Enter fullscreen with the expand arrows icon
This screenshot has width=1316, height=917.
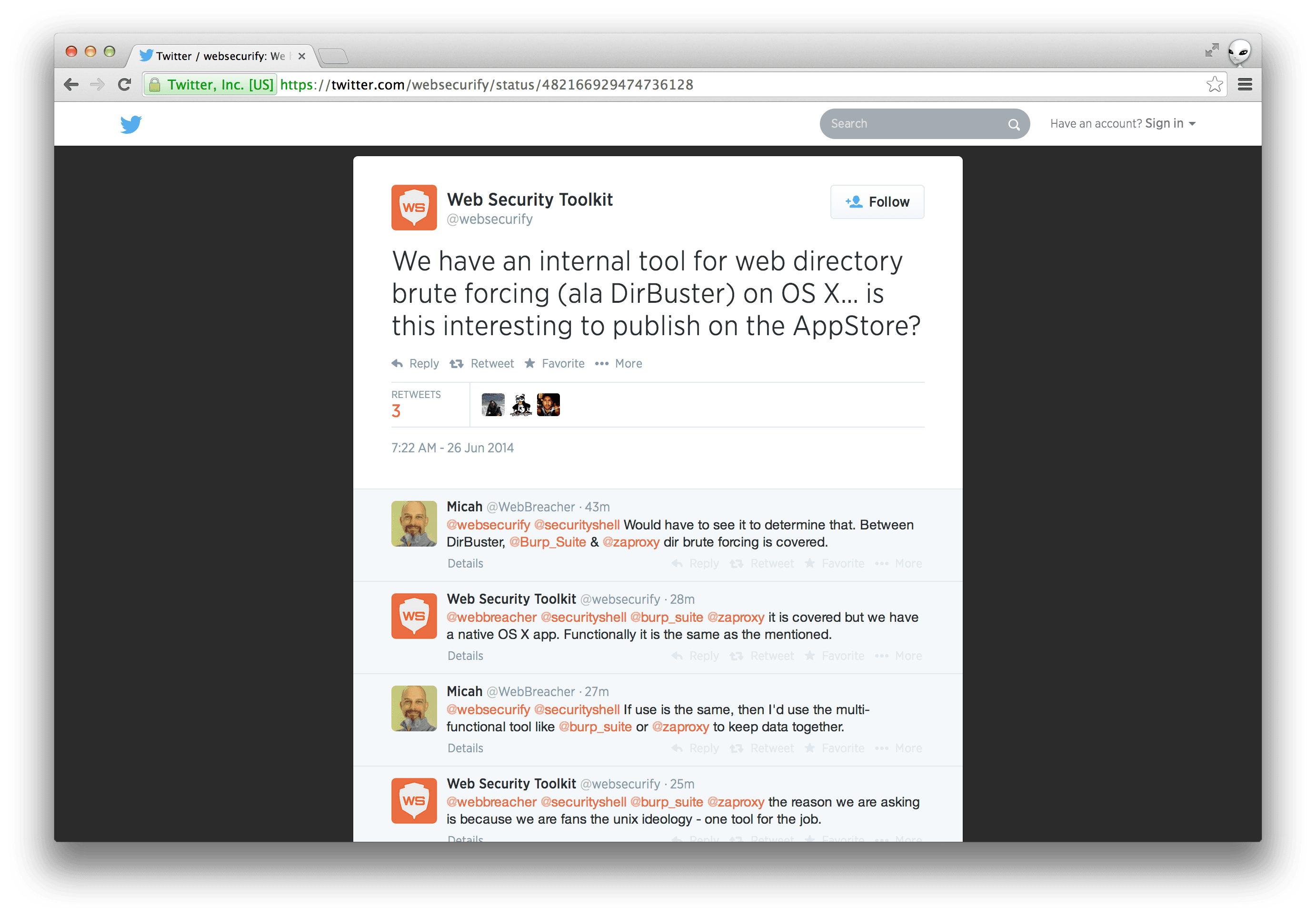pyautogui.click(x=1211, y=50)
